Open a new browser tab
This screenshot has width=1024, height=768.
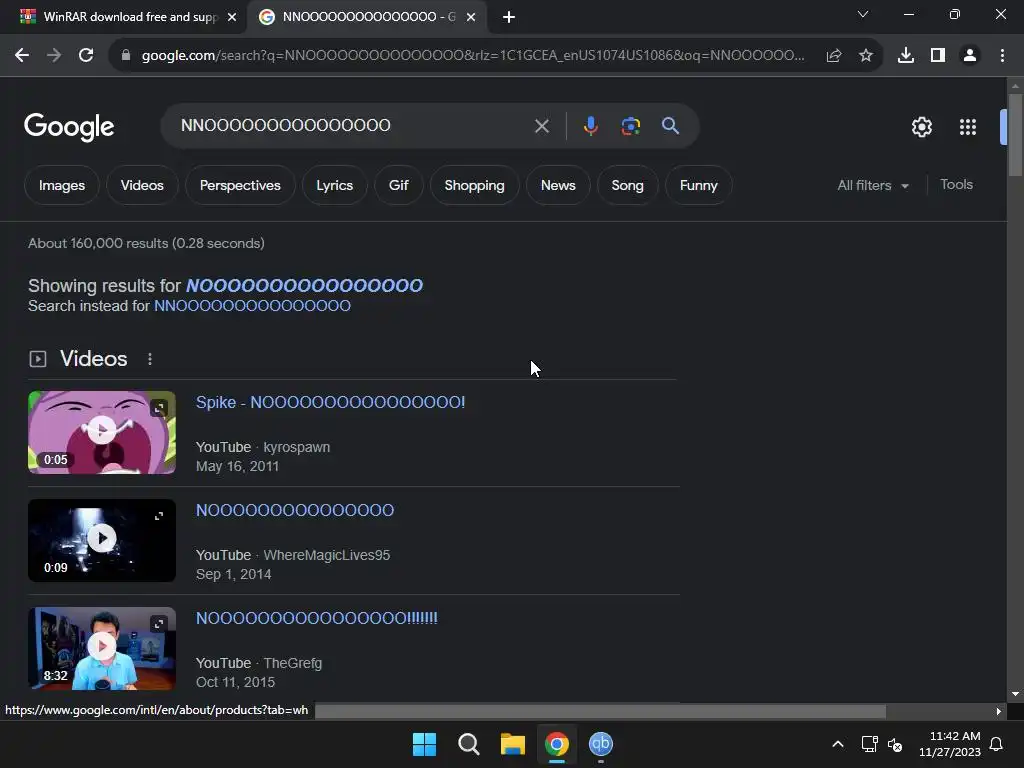[x=509, y=17]
